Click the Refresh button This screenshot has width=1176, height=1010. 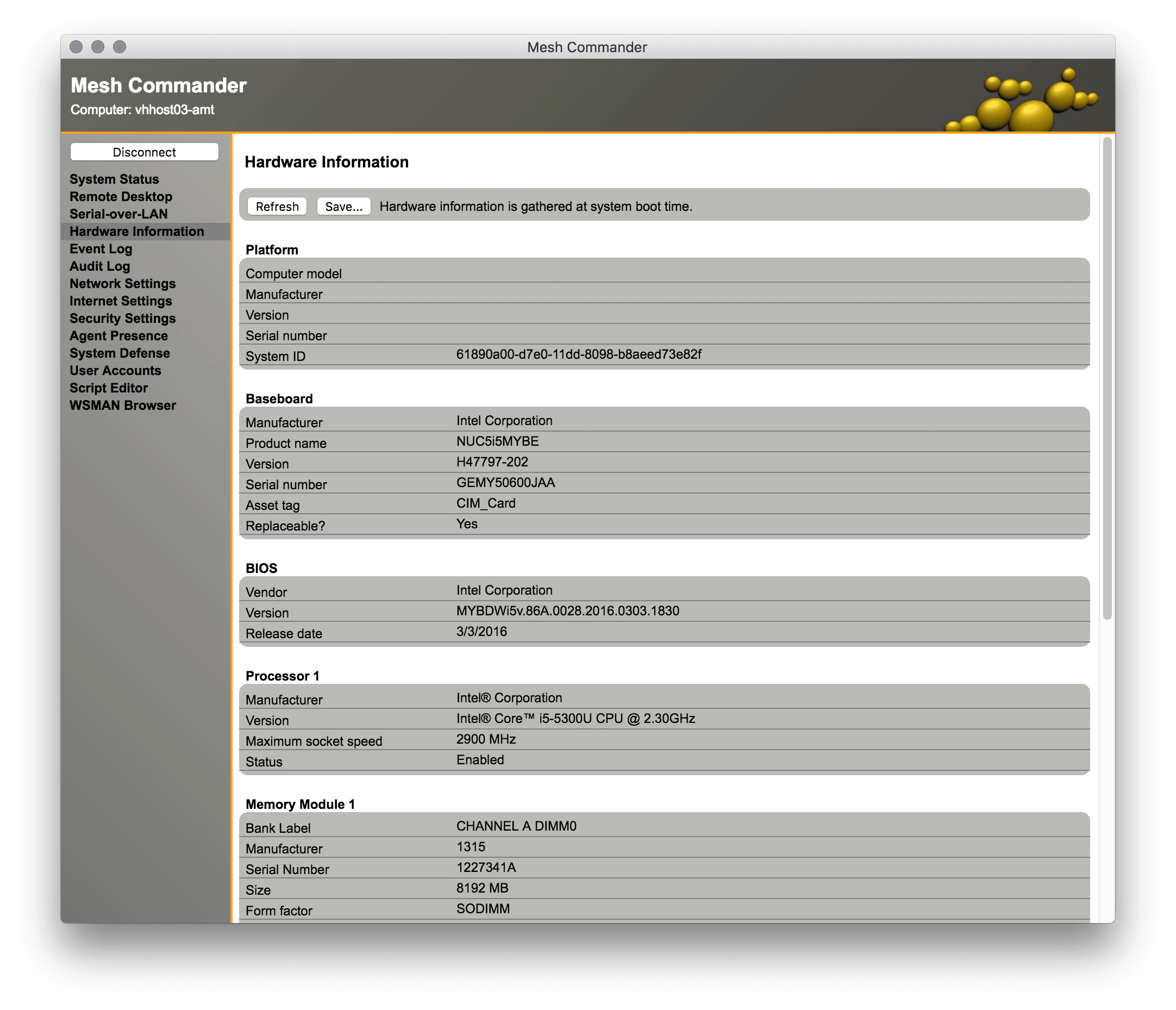277,206
